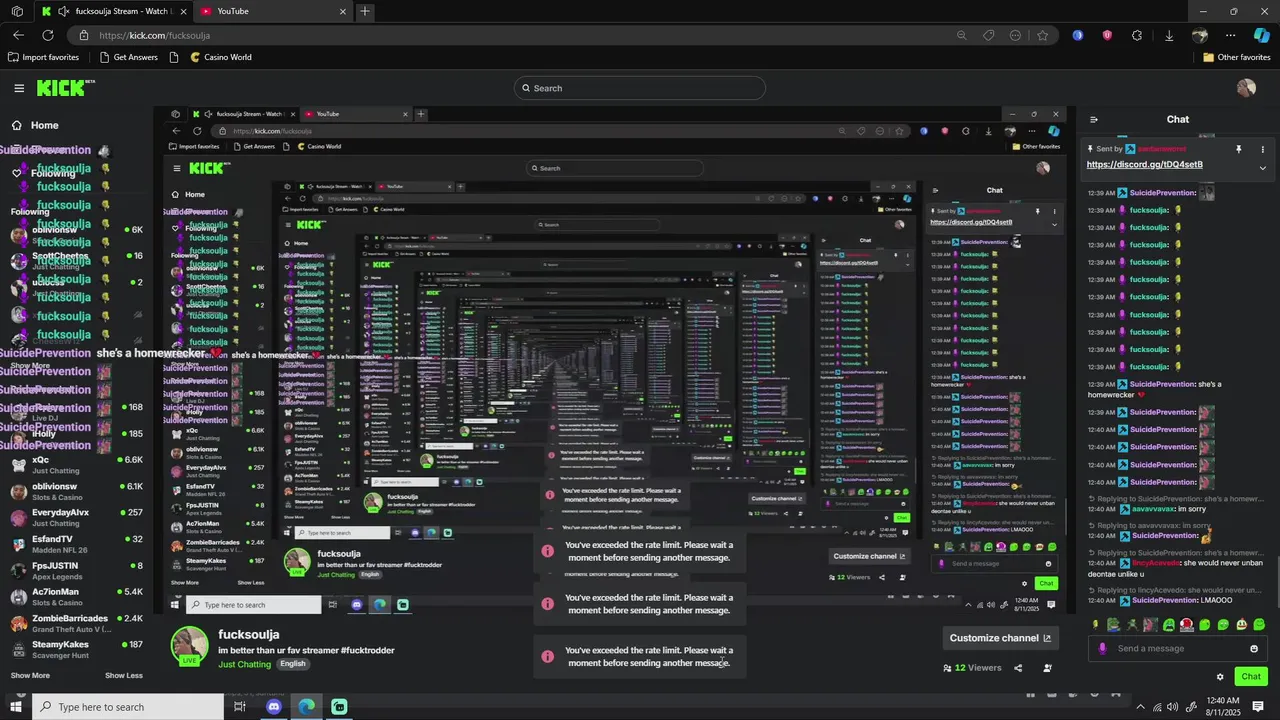Zoom out via address bar magnifier
The width and height of the screenshot is (1280, 720).
pyautogui.click(x=961, y=35)
